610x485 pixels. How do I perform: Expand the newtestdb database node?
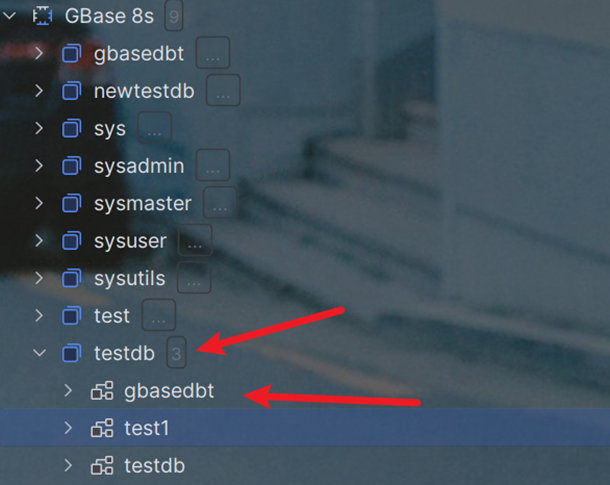tap(39, 91)
